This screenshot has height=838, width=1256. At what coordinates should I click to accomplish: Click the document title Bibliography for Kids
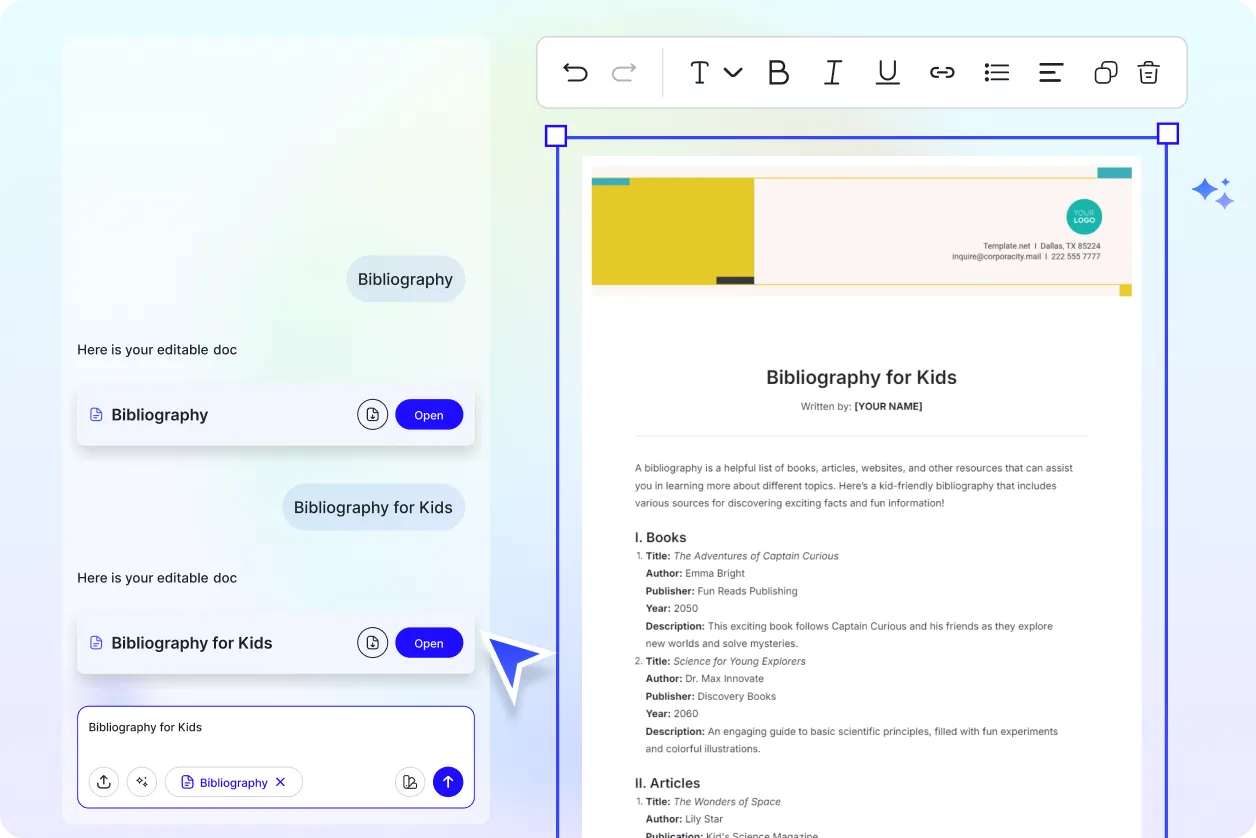861,377
